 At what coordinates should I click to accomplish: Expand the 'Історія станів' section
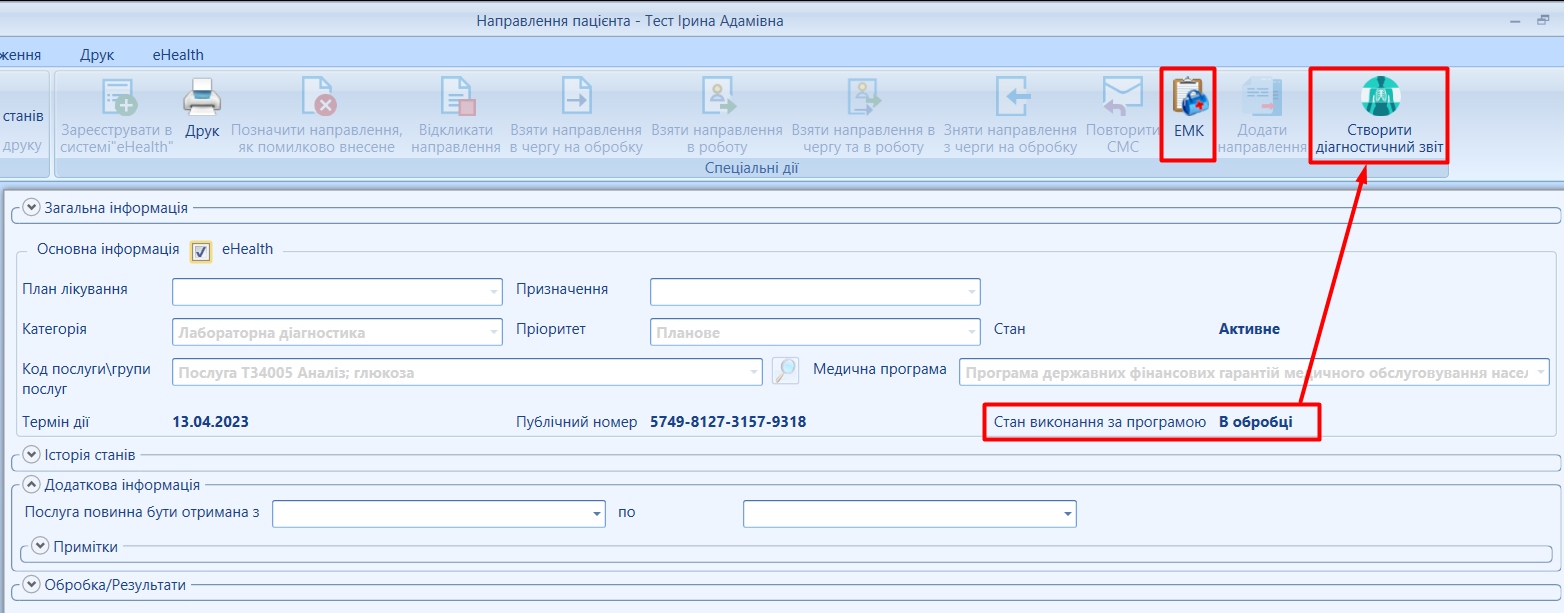coord(31,454)
